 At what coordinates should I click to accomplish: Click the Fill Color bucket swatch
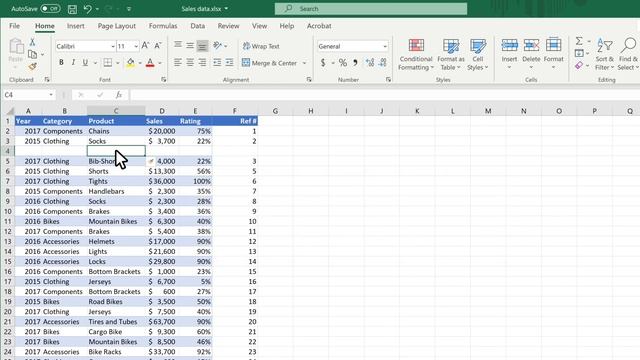pos(130,62)
